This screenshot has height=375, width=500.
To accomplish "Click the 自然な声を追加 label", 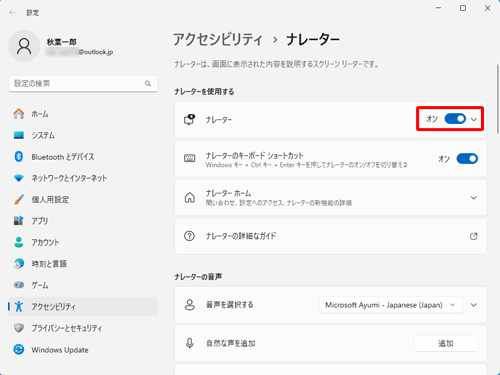I will pos(231,343).
